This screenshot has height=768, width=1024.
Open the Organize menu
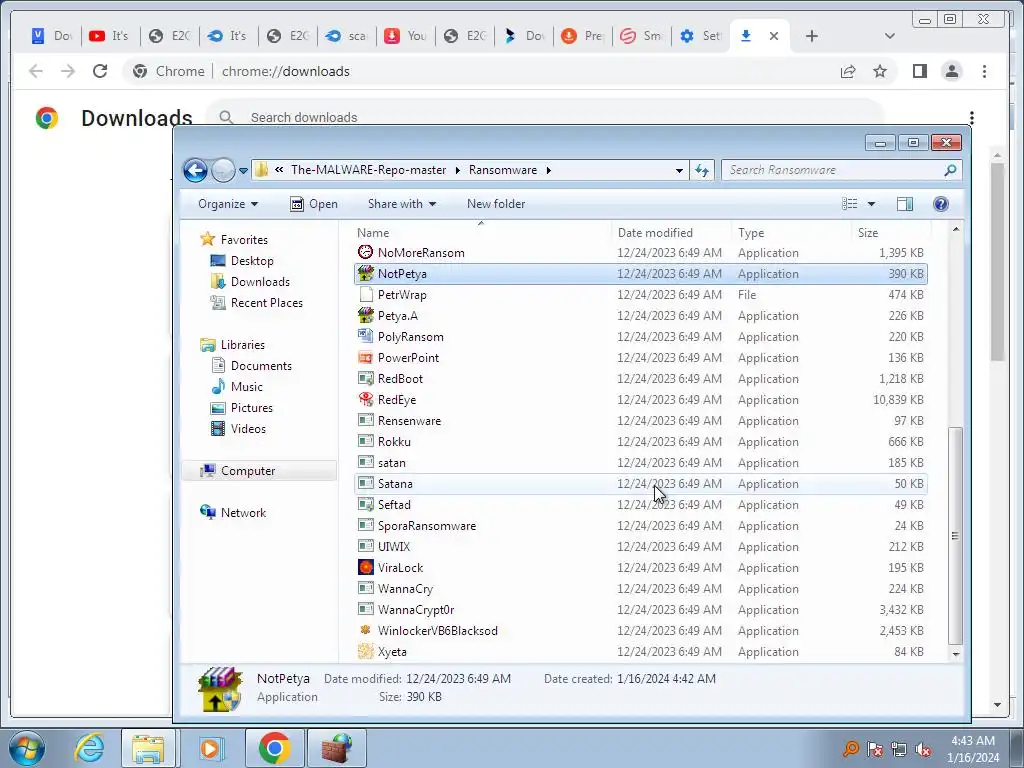click(228, 204)
